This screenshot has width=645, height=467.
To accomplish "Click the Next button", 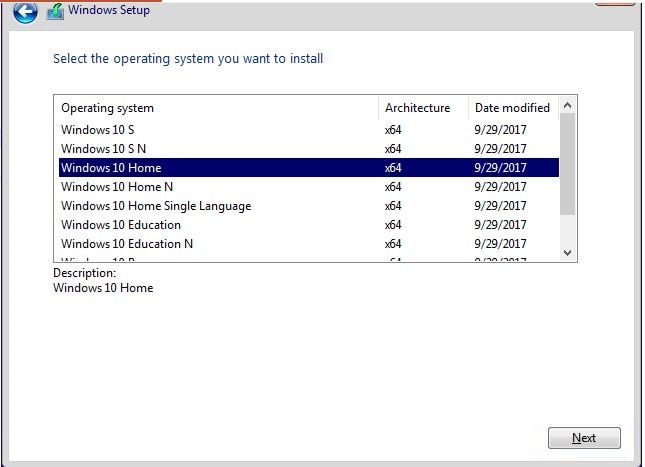I will (584, 438).
